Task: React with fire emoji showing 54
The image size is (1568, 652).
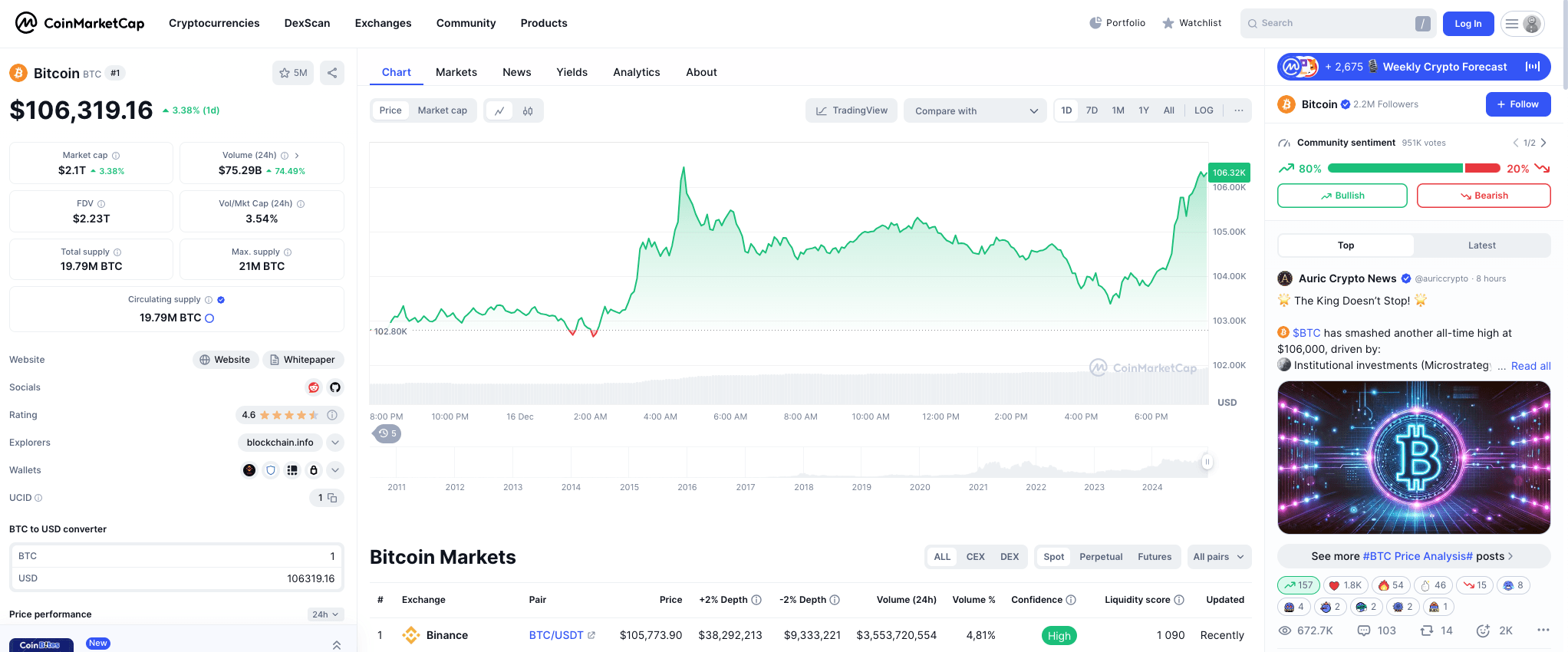Action: pos(1391,585)
